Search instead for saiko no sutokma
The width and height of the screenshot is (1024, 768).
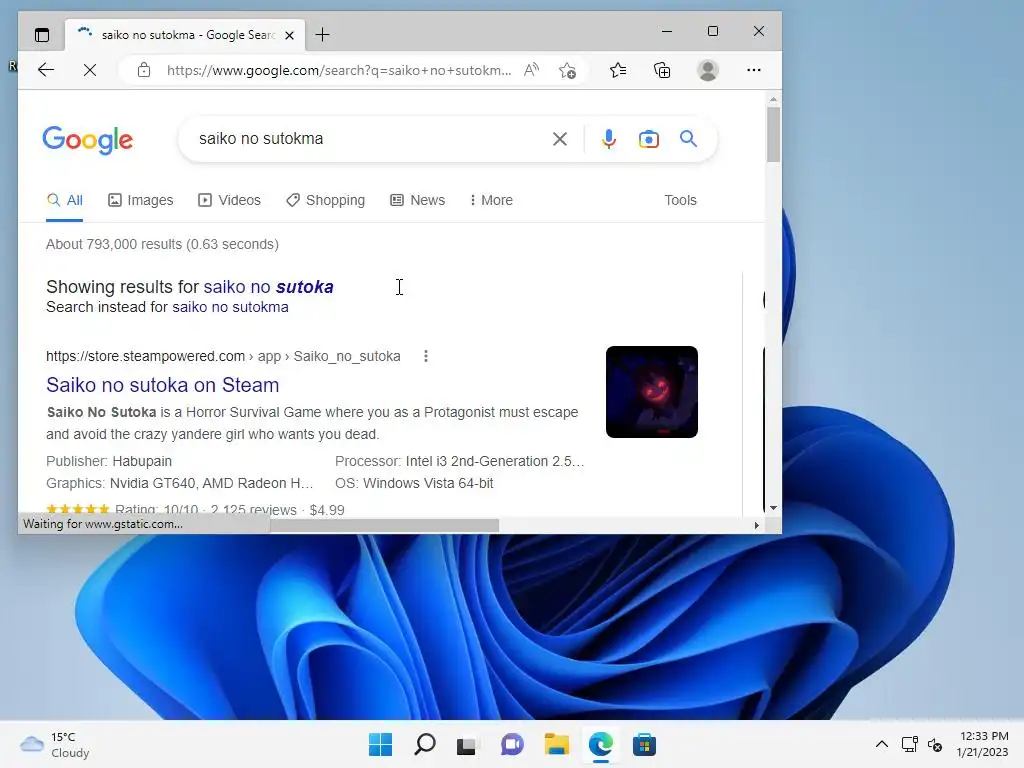point(230,307)
